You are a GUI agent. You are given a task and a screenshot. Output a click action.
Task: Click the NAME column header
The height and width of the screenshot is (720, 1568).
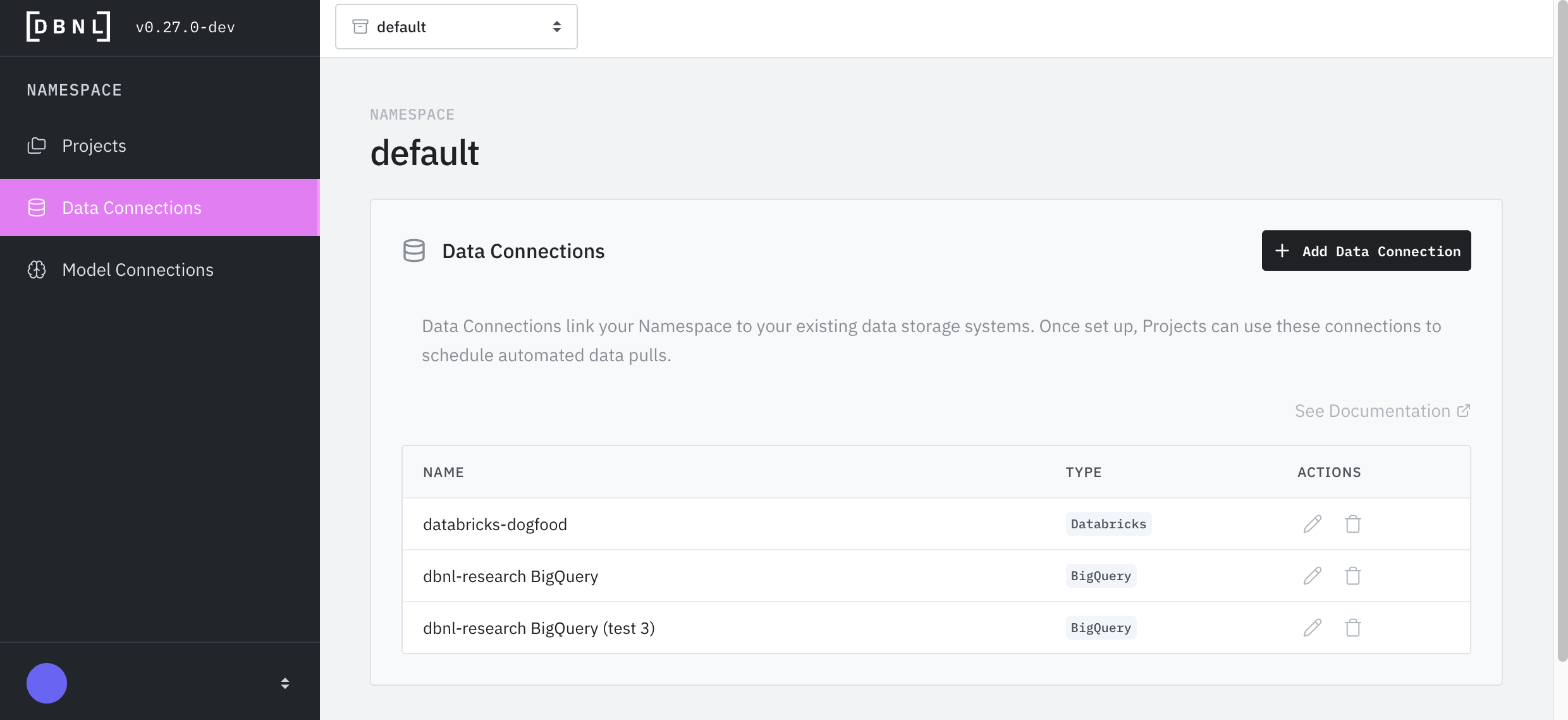tap(443, 472)
